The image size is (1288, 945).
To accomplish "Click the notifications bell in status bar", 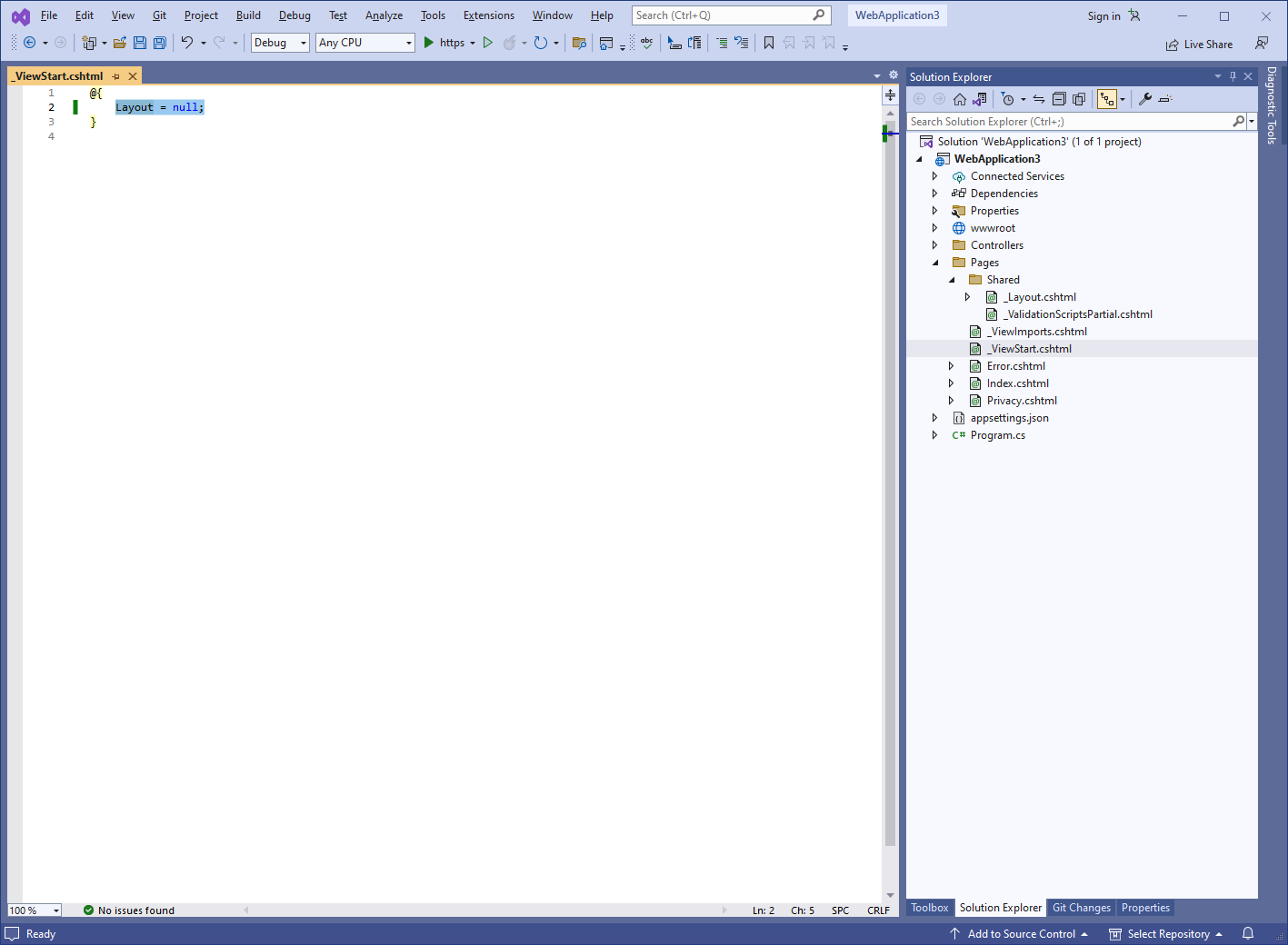I will [x=1248, y=933].
